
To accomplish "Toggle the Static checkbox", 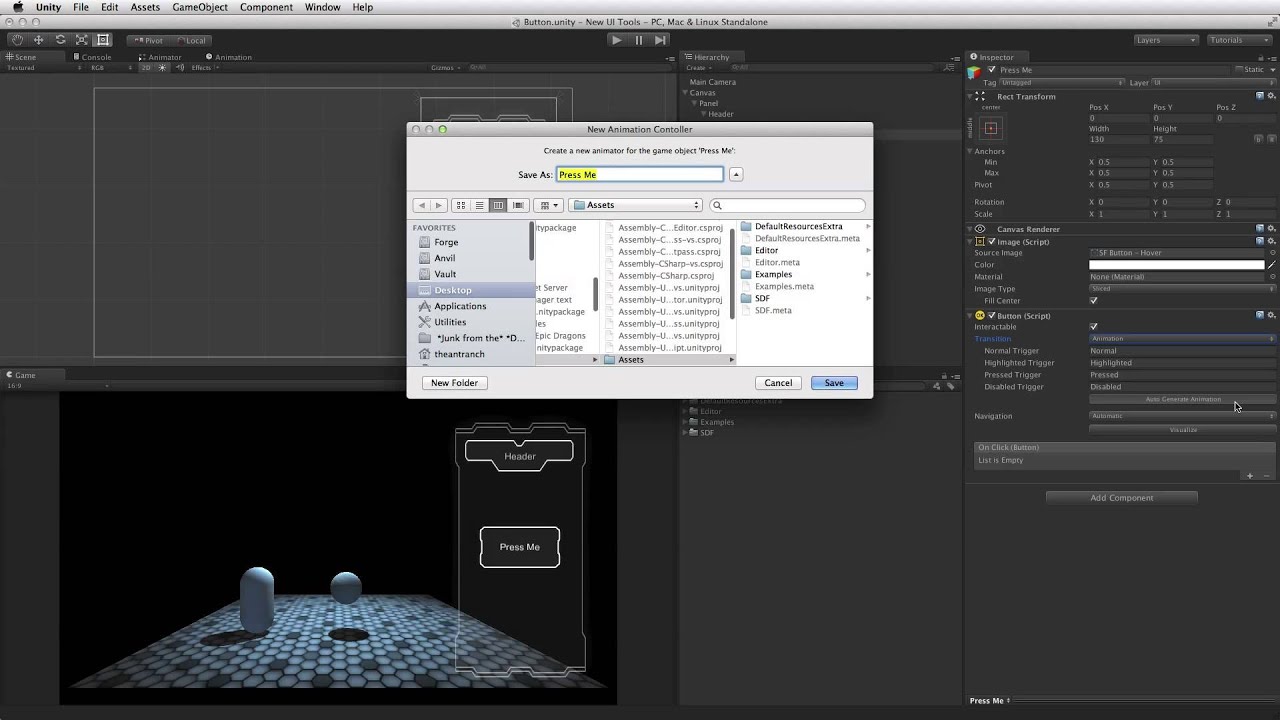I will point(1238,70).
